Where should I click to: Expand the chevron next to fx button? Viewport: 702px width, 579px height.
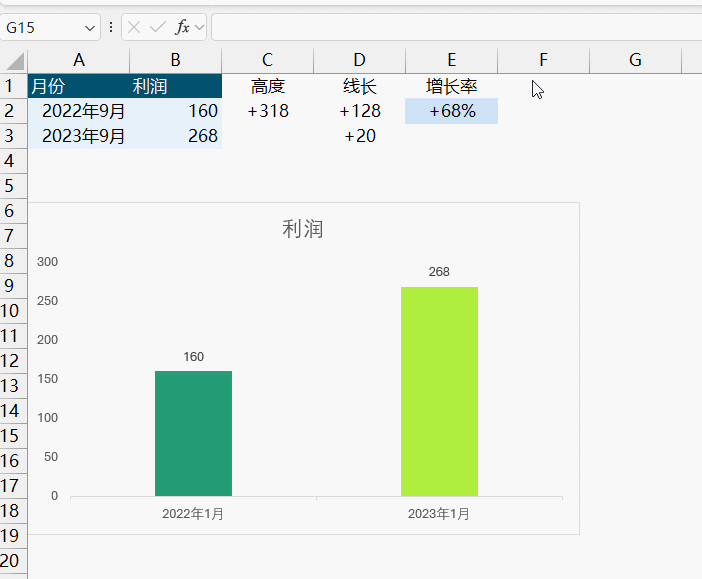click(200, 27)
